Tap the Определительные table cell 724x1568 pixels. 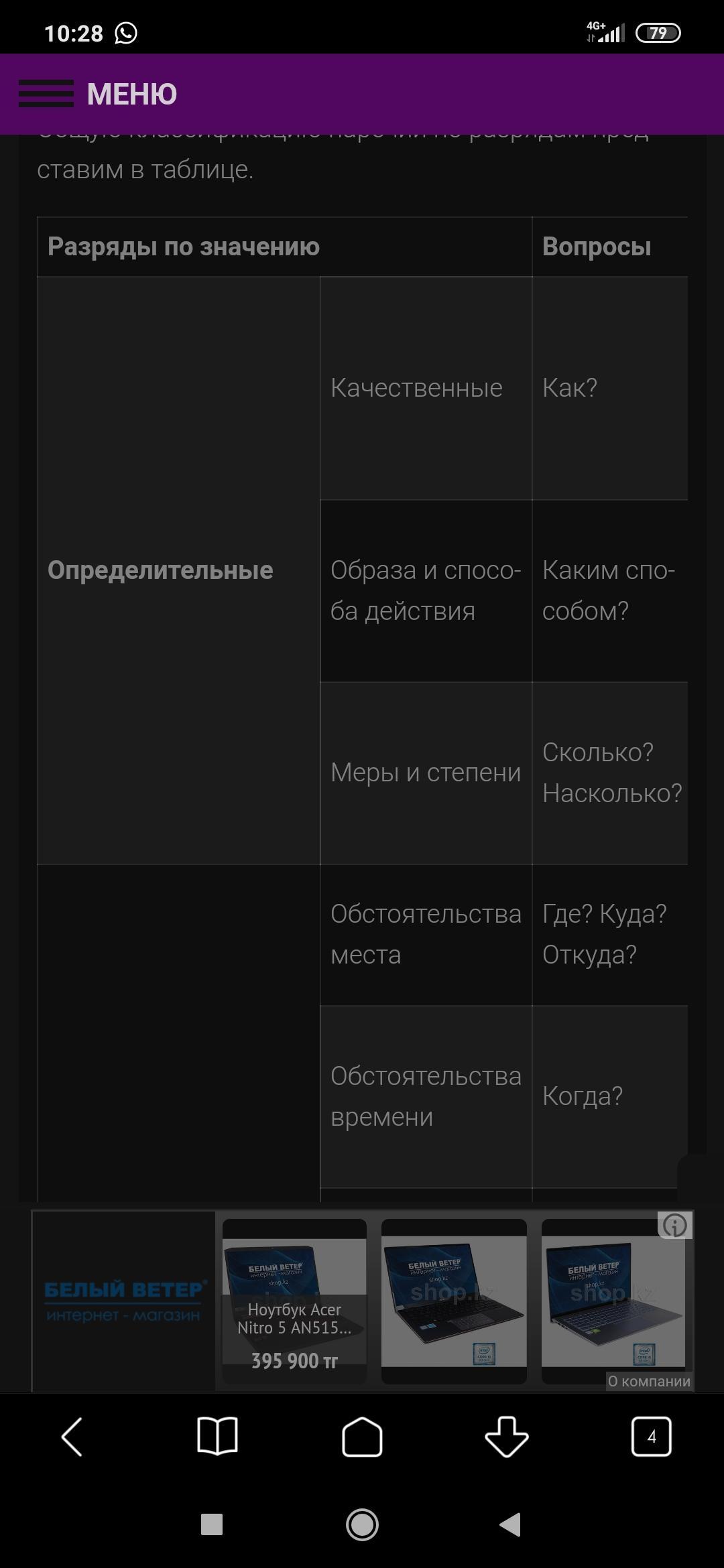tap(161, 570)
